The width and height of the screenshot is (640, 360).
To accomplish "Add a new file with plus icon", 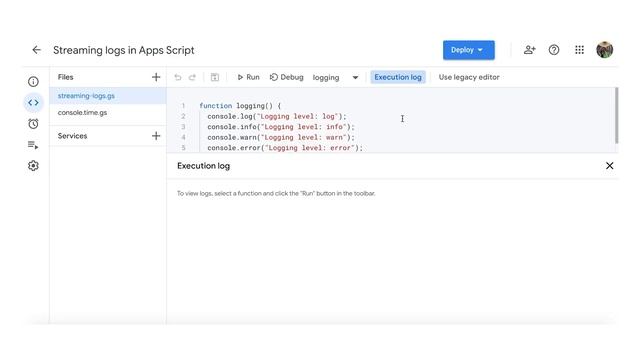I will pyautogui.click(x=156, y=77).
